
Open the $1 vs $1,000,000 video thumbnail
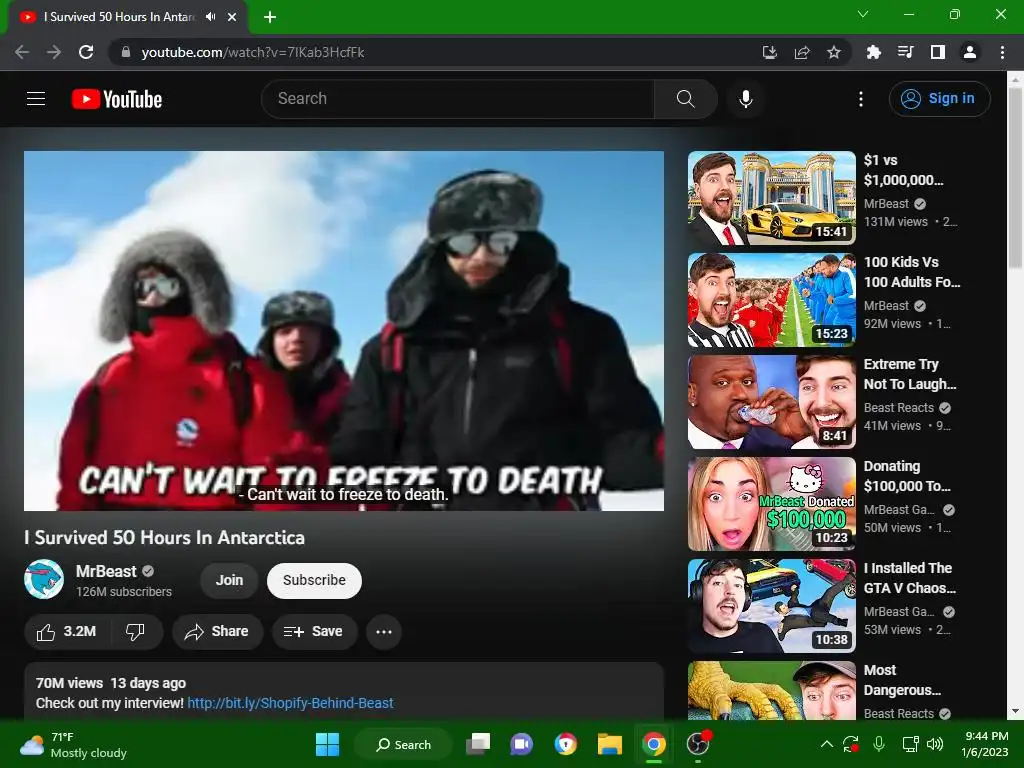tap(771, 198)
